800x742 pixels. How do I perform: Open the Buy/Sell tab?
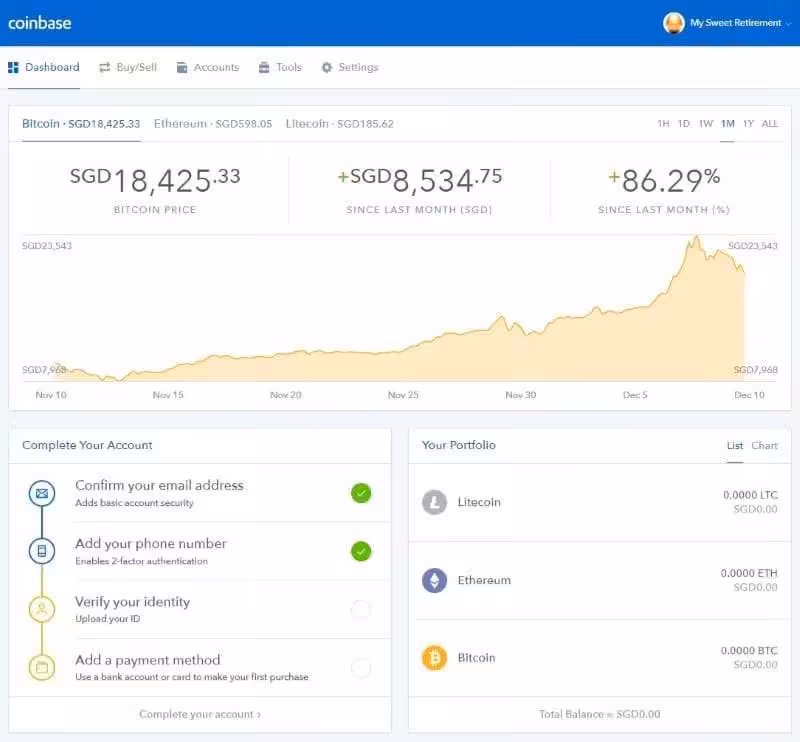127,67
